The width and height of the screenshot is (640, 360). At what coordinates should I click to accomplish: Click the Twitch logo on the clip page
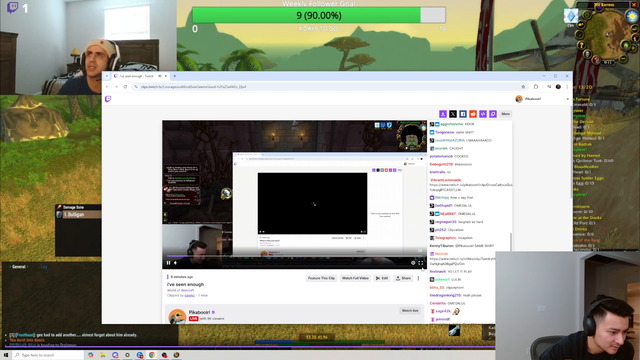(108, 99)
